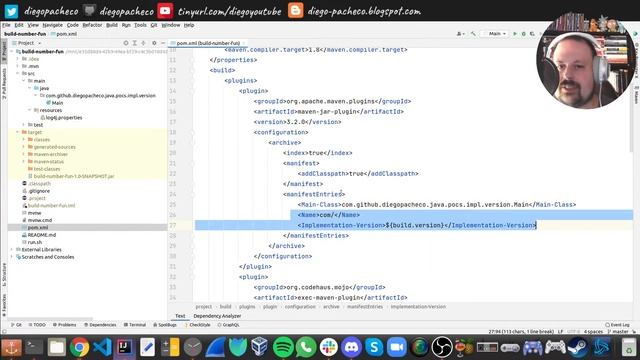The height and width of the screenshot is (360, 640).
Task: Open Slack from the dock
Action: (x=329, y=347)
